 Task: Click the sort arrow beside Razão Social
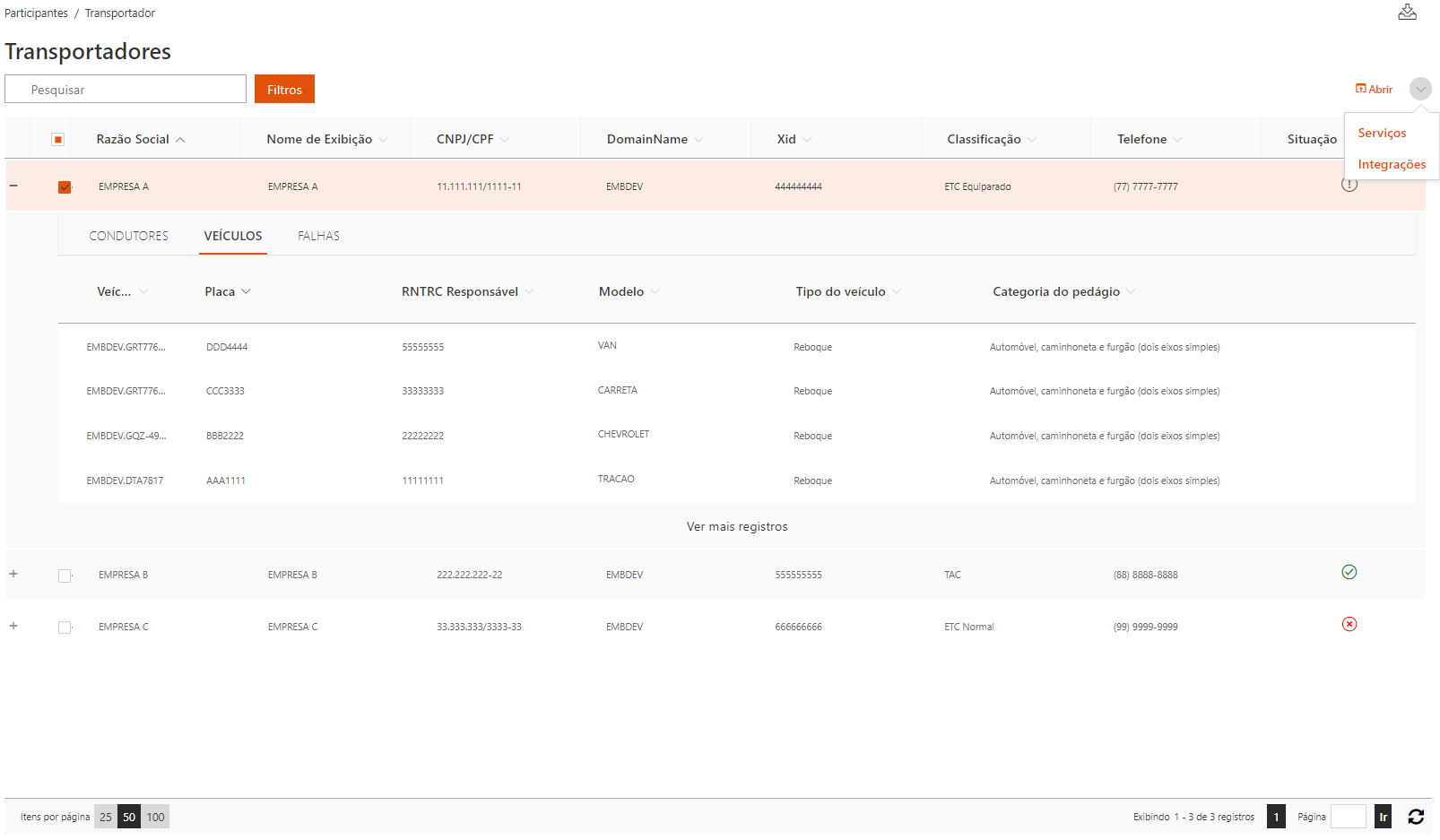[x=180, y=140]
